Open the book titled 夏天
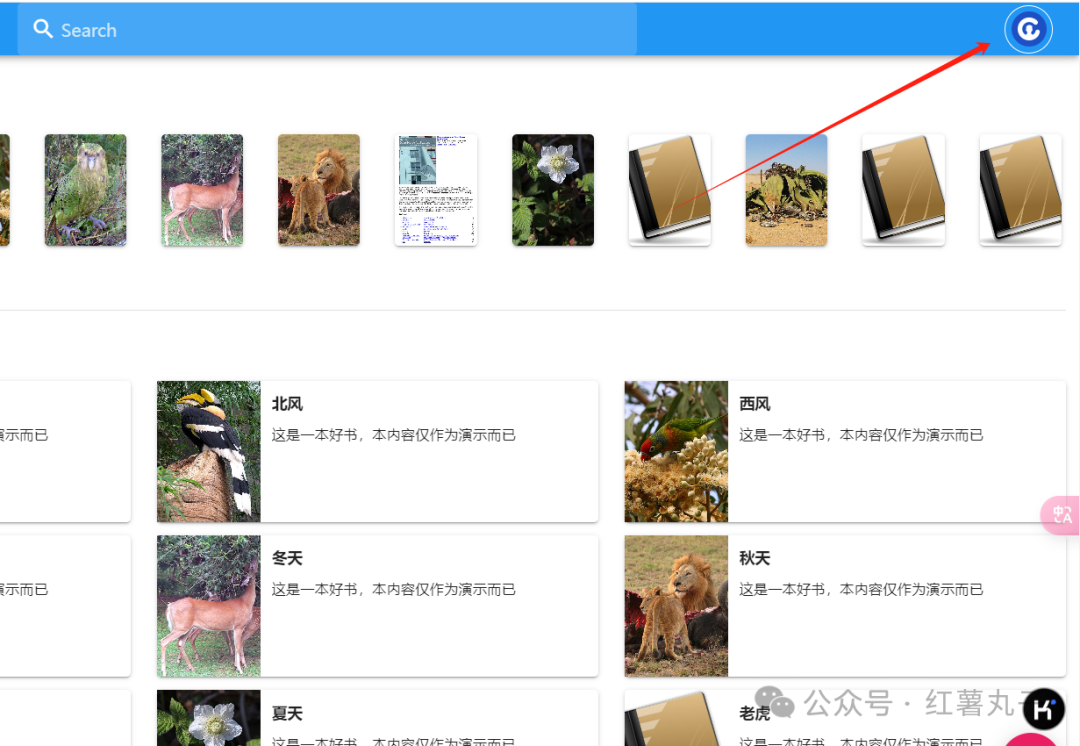The height and width of the screenshot is (746, 1080). [x=287, y=713]
